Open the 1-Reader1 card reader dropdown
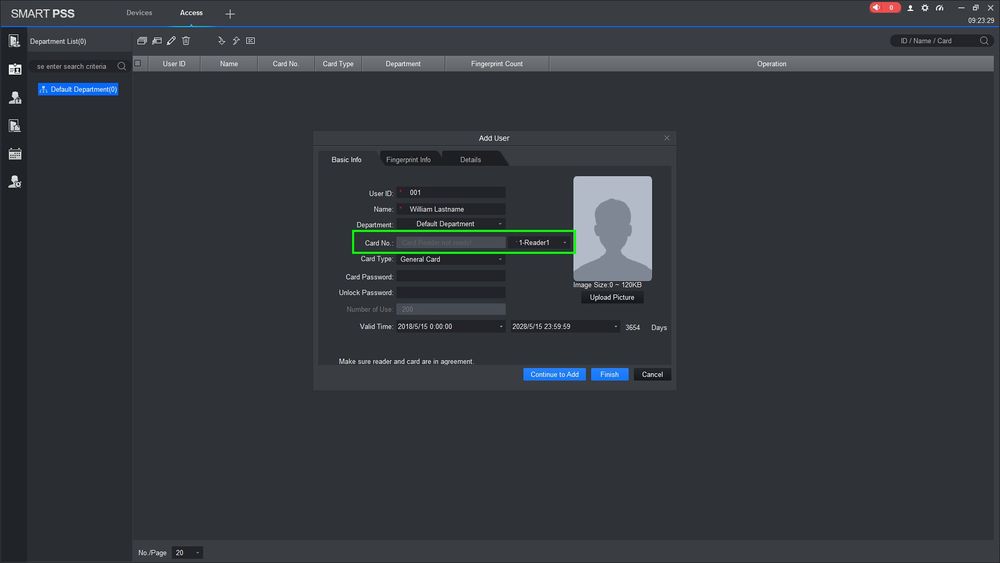 [541, 243]
